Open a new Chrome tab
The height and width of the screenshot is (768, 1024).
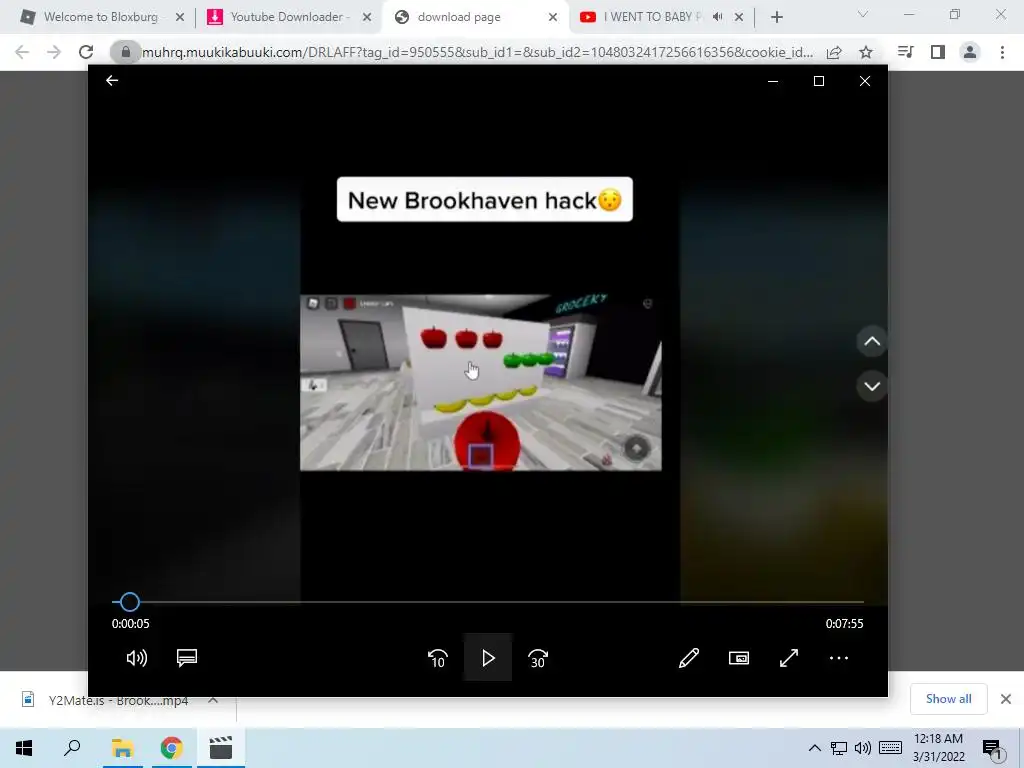click(x=776, y=18)
